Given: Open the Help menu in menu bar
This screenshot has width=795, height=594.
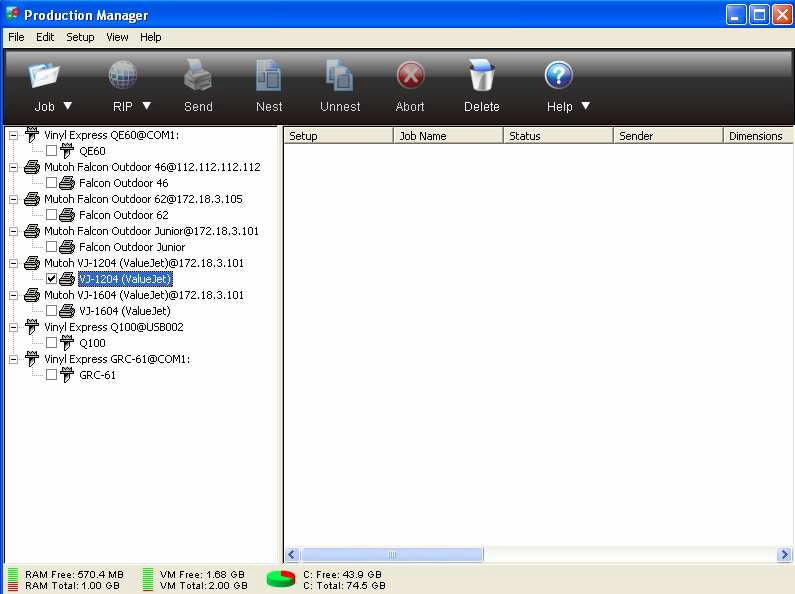Looking at the screenshot, I should [151, 37].
